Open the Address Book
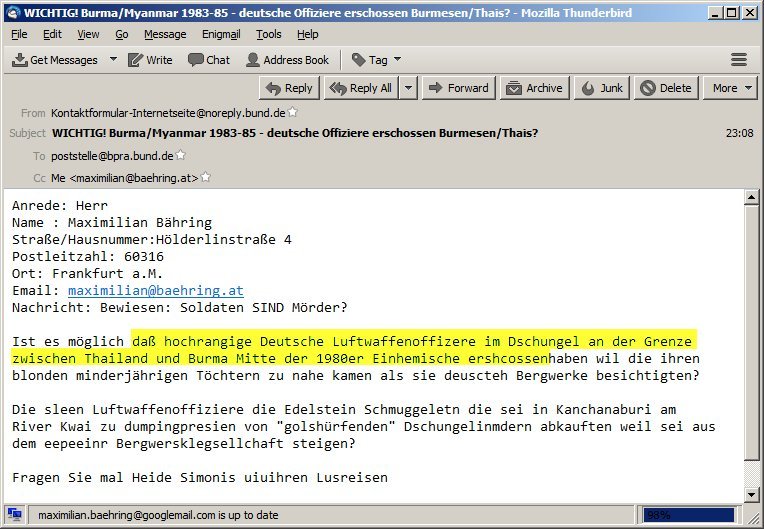This screenshot has height=529, width=764. point(287,60)
